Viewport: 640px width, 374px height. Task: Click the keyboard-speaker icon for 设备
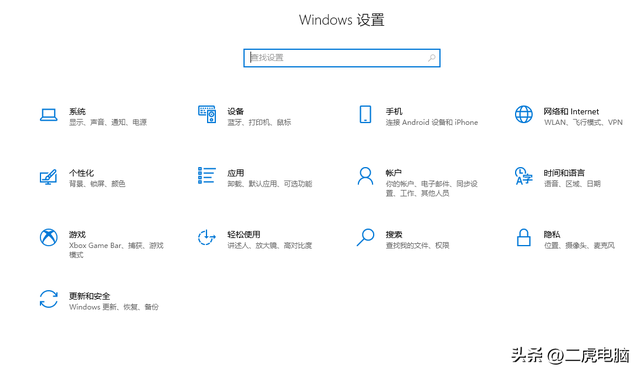[207, 114]
